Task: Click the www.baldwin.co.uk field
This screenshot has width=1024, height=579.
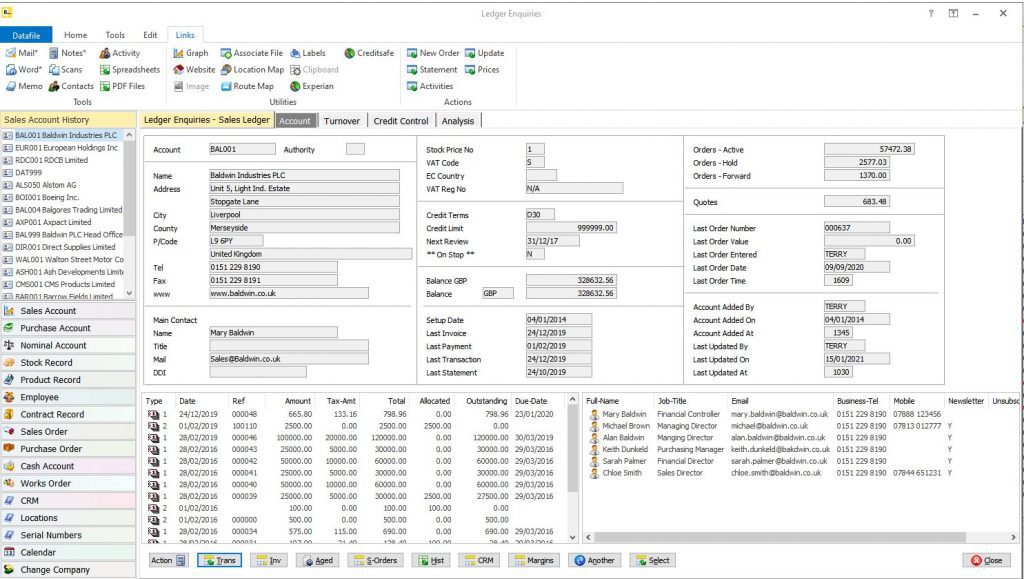Action: pos(289,293)
